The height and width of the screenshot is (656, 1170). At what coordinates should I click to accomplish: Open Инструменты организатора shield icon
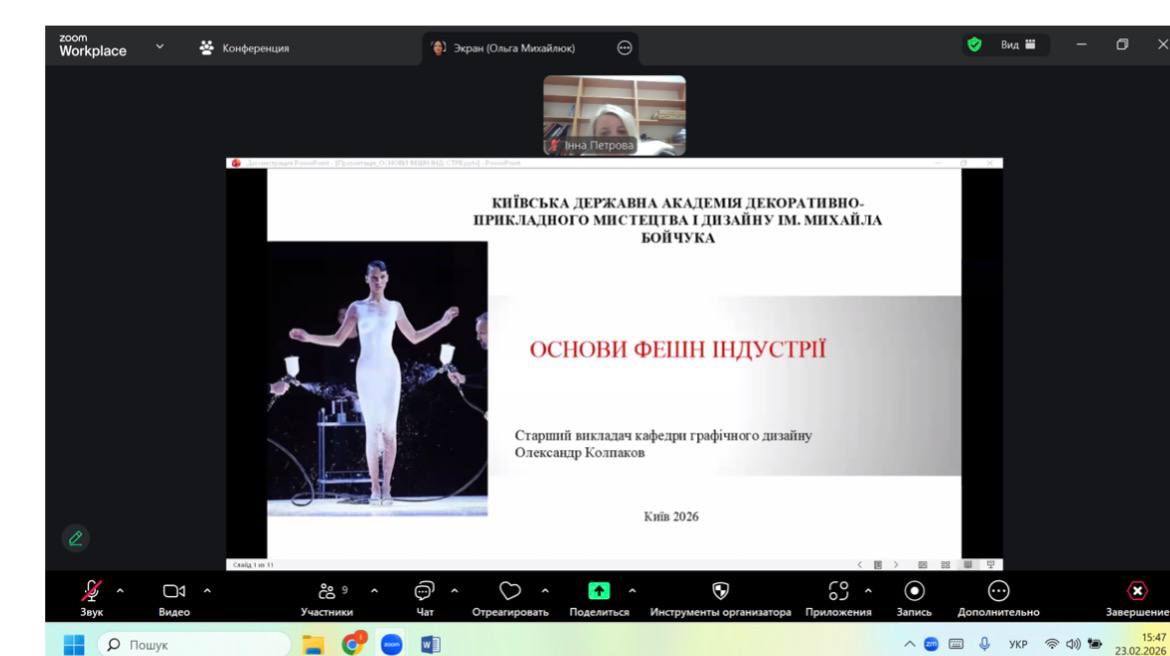tap(720, 591)
